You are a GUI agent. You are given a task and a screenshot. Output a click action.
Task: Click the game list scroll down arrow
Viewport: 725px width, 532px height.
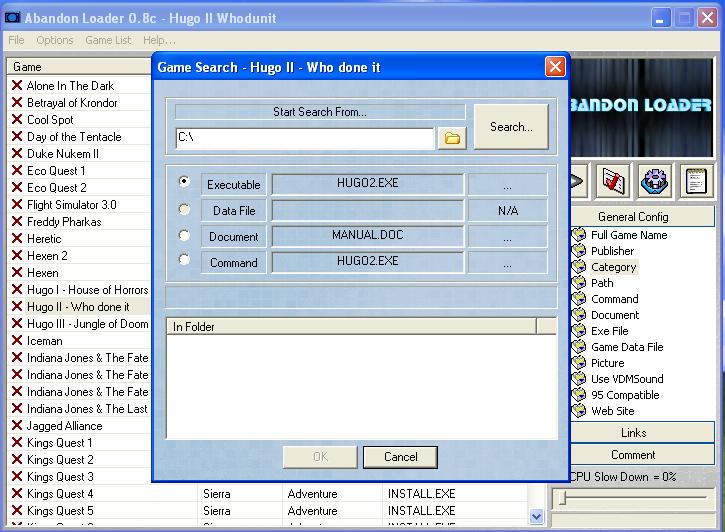(536, 516)
